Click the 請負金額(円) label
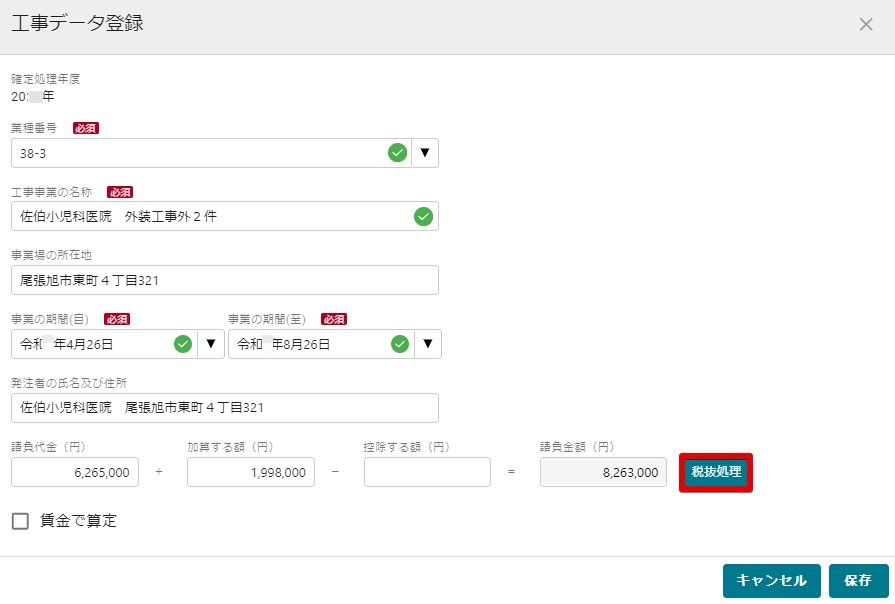This screenshot has height=604, width=895. click(578, 446)
